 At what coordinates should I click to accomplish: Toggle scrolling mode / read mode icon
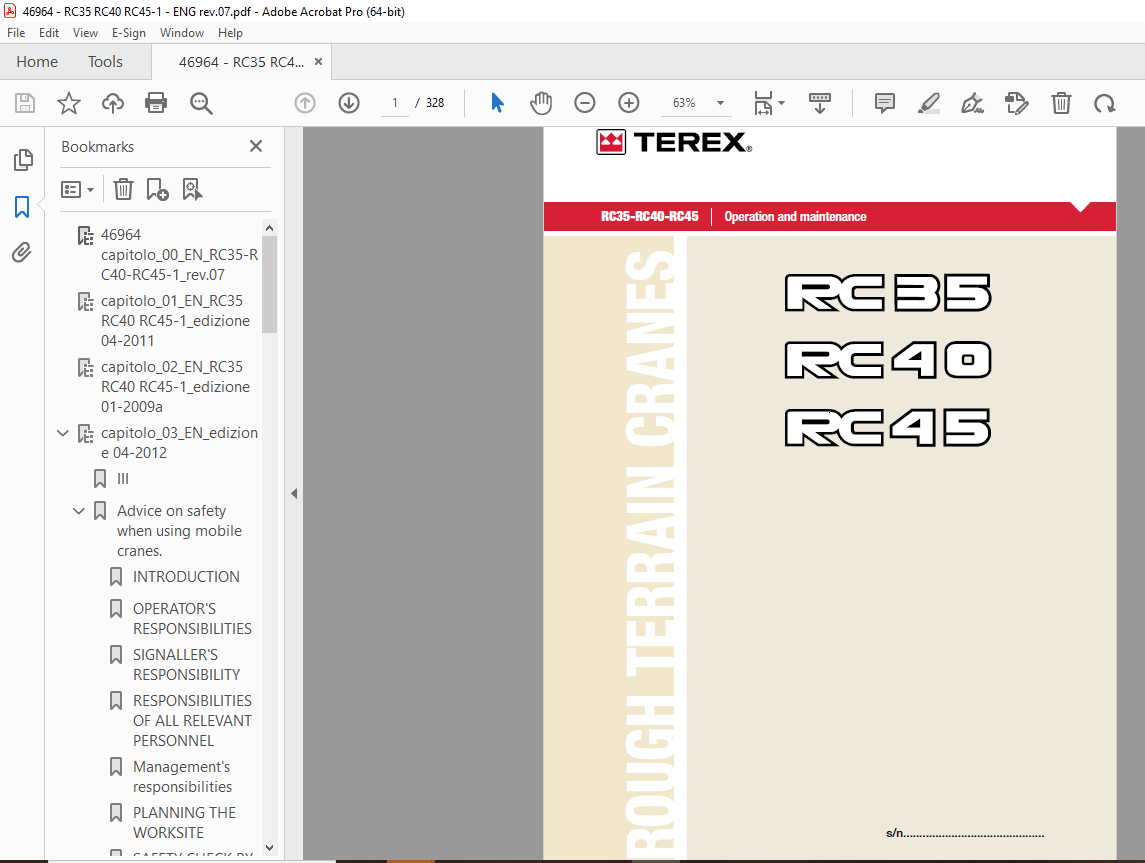point(820,103)
